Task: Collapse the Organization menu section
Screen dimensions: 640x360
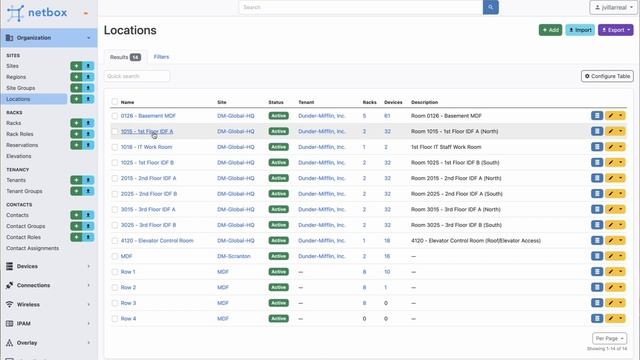Action: 49,38
